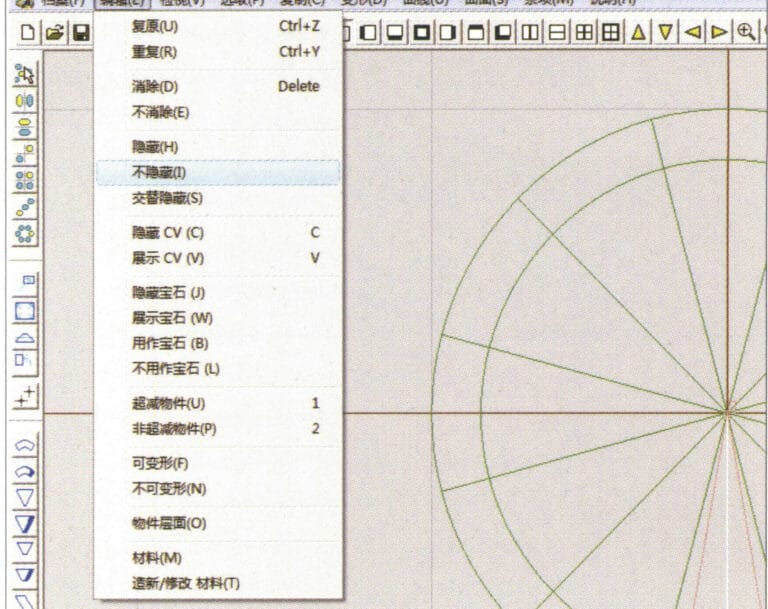Image resolution: width=768 pixels, height=609 pixels.
Task: Choose 用作宝石 (B) menu item
Action: 218,343
